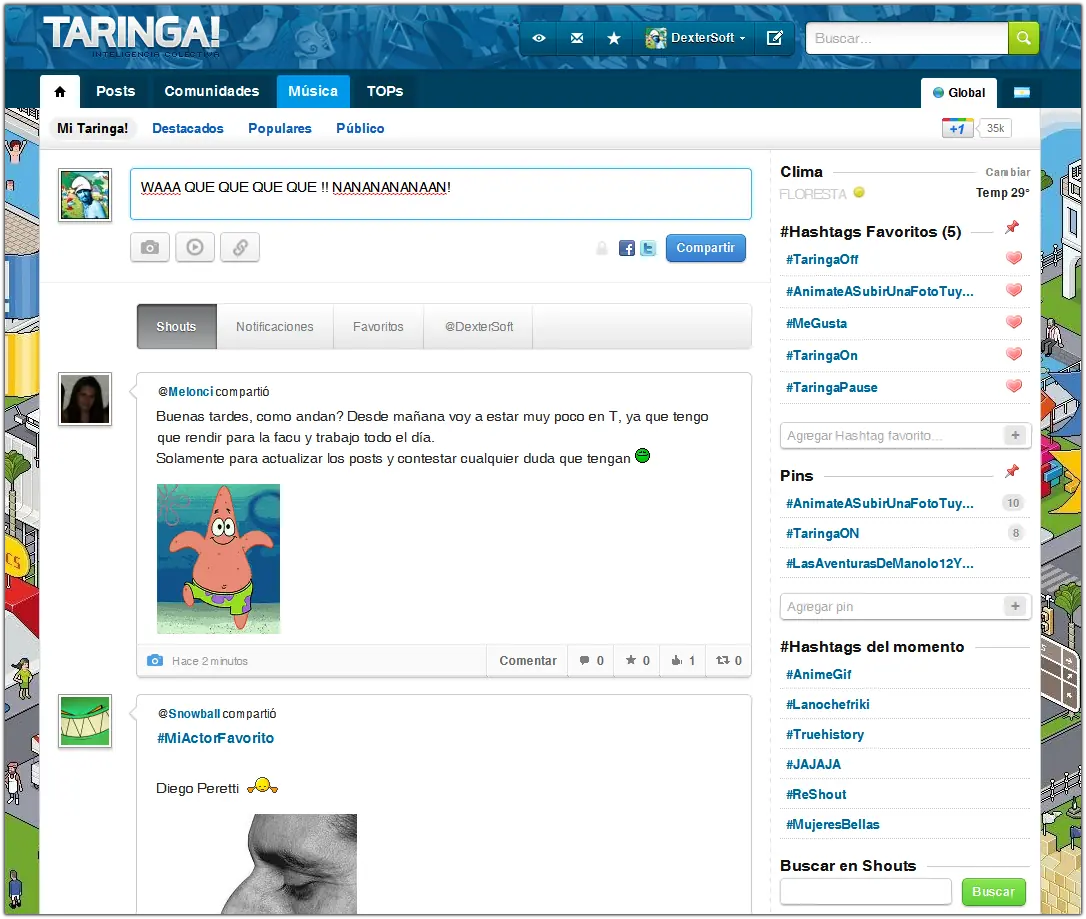The width and height of the screenshot is (1086, 919).
Task: Pin the Hashtags Favoritos panel
Action: [x=1012, y=230]
